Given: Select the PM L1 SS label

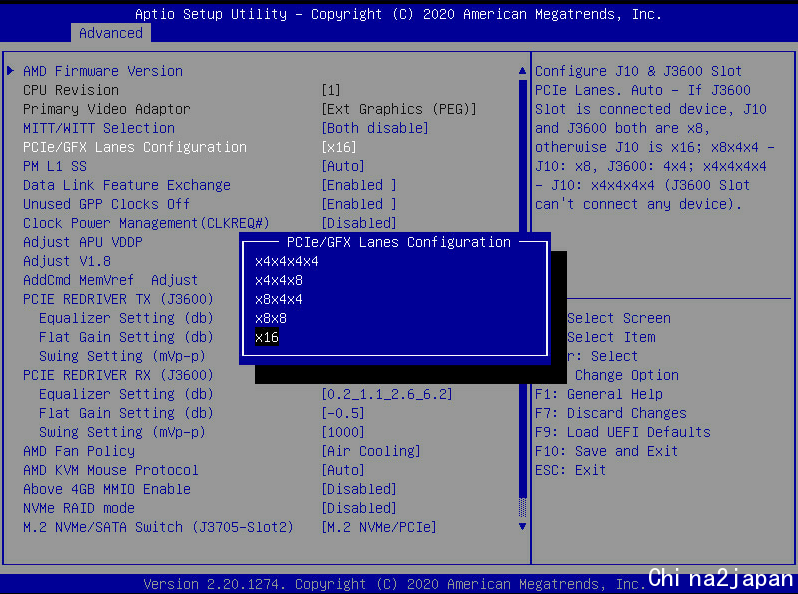Looking at the screenshot, I should coord(55,166).
